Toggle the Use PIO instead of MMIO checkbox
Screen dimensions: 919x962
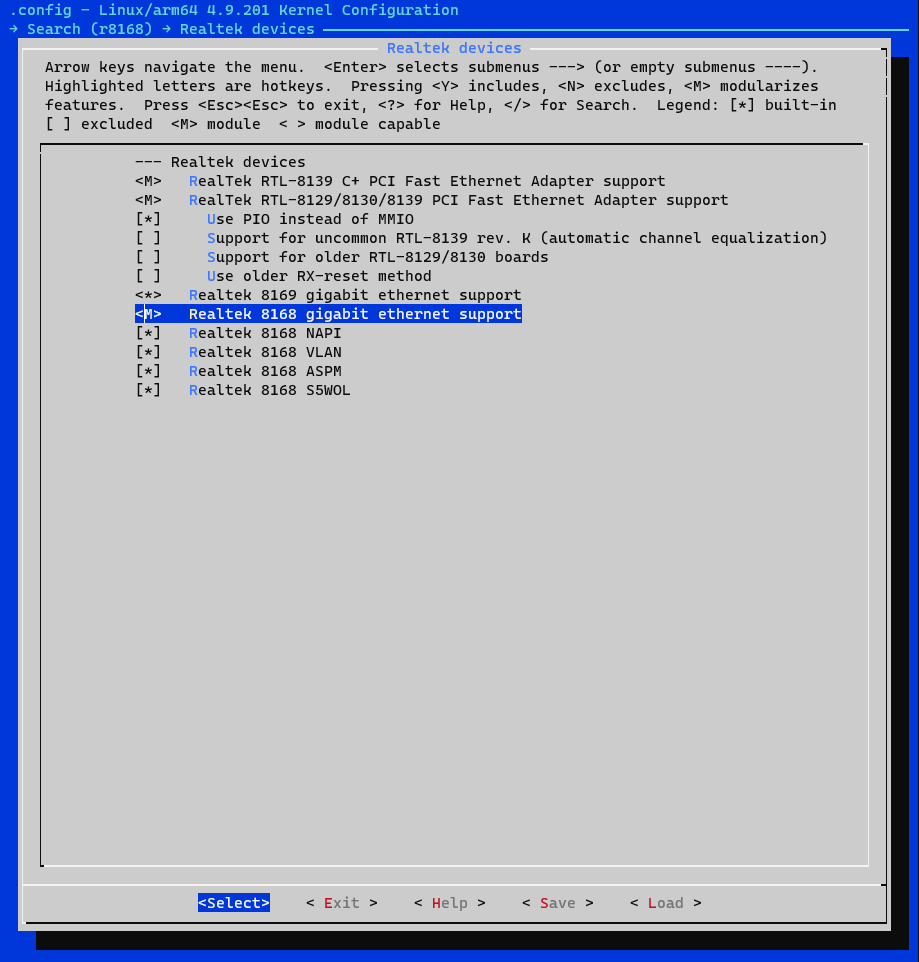pos(148,219)
